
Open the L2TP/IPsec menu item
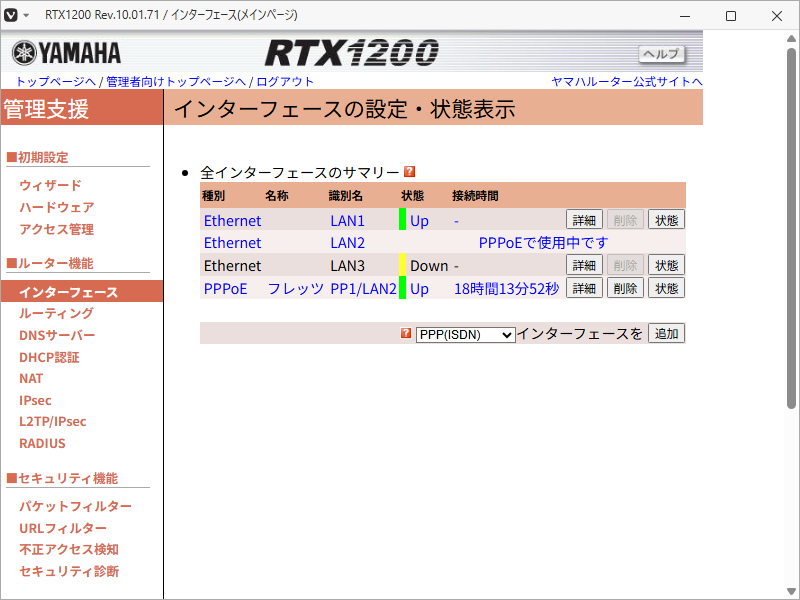pos(53,421)
